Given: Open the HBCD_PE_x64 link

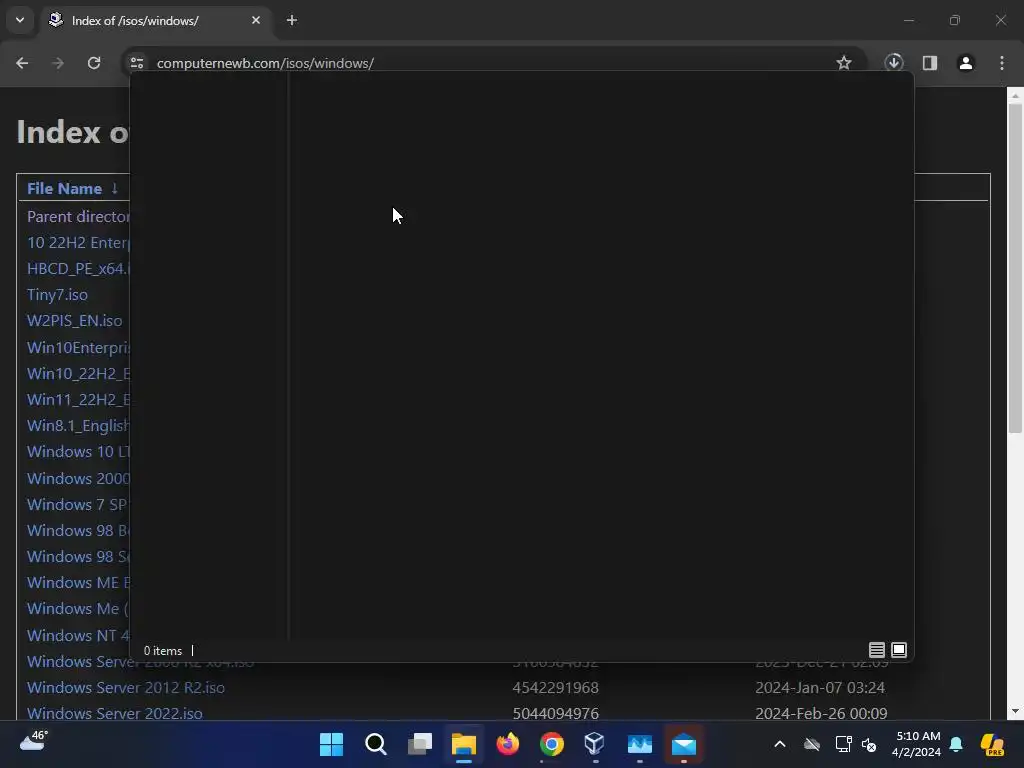Looking at the screenshot, I should point(78,268).
